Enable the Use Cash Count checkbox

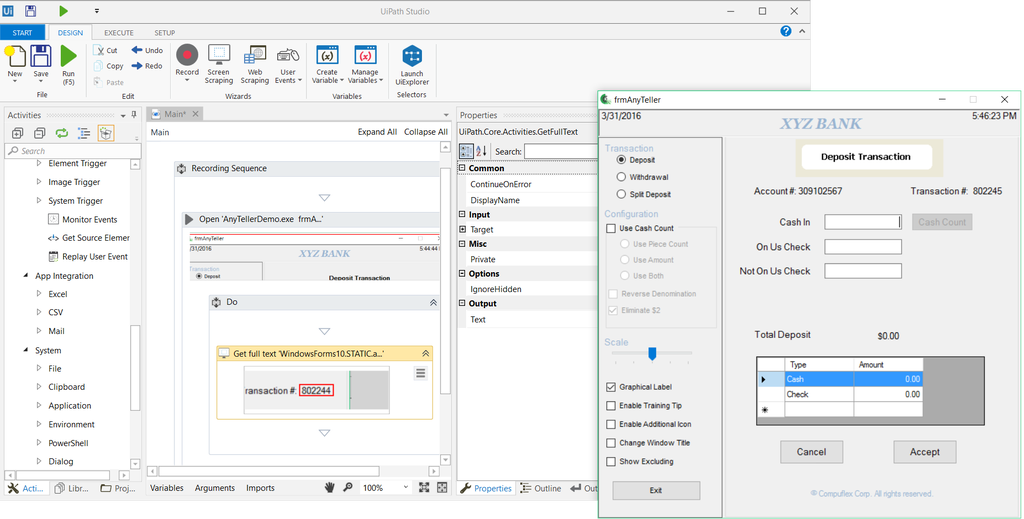tap(611, 229)
